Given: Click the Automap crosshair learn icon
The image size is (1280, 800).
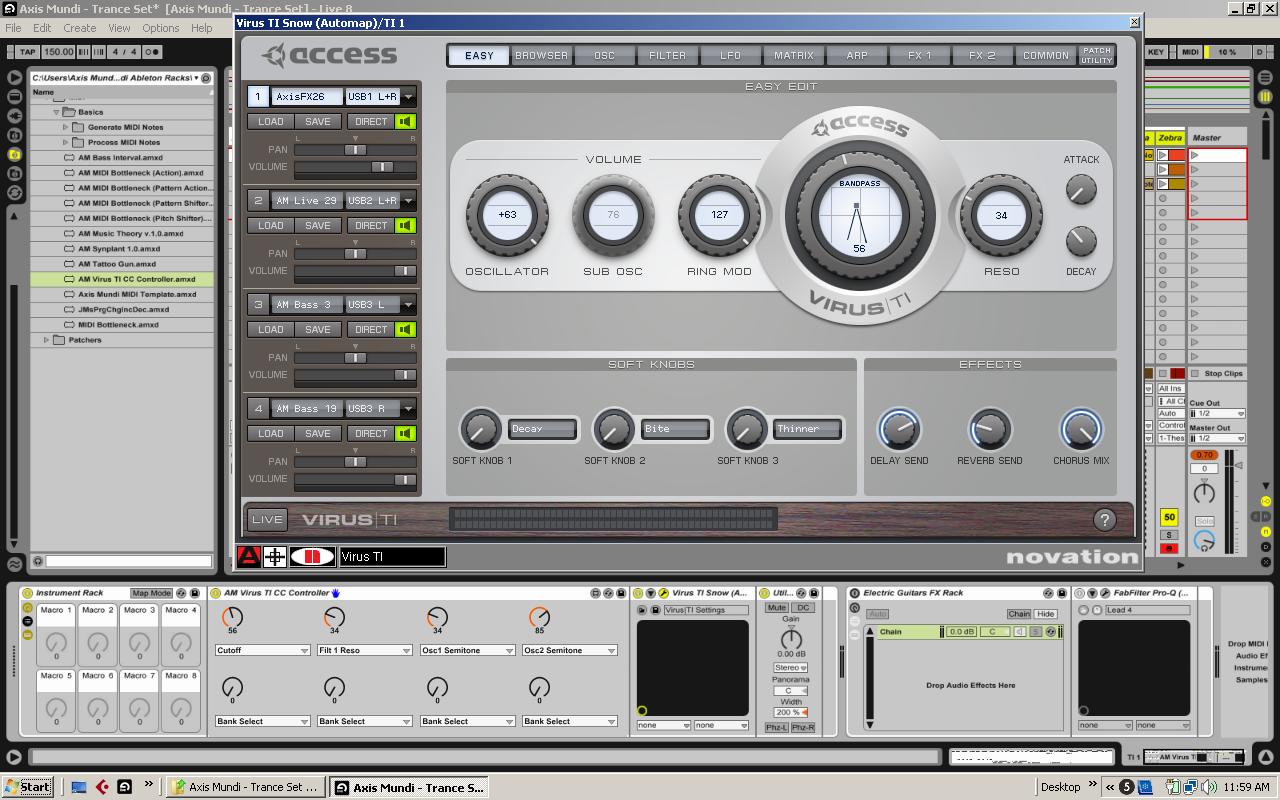Looking at the screenshot, I should (x=274, y=557).
